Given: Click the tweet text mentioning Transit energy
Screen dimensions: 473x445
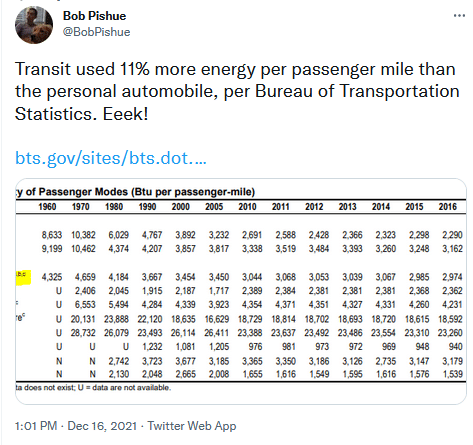Looking at the screenshot, I should (237, 91).
